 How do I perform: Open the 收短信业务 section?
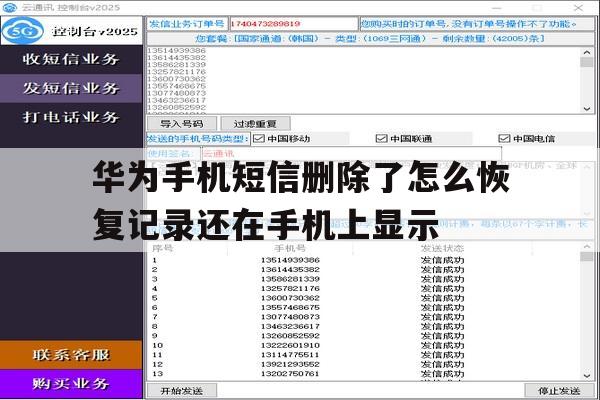(71, 59)
